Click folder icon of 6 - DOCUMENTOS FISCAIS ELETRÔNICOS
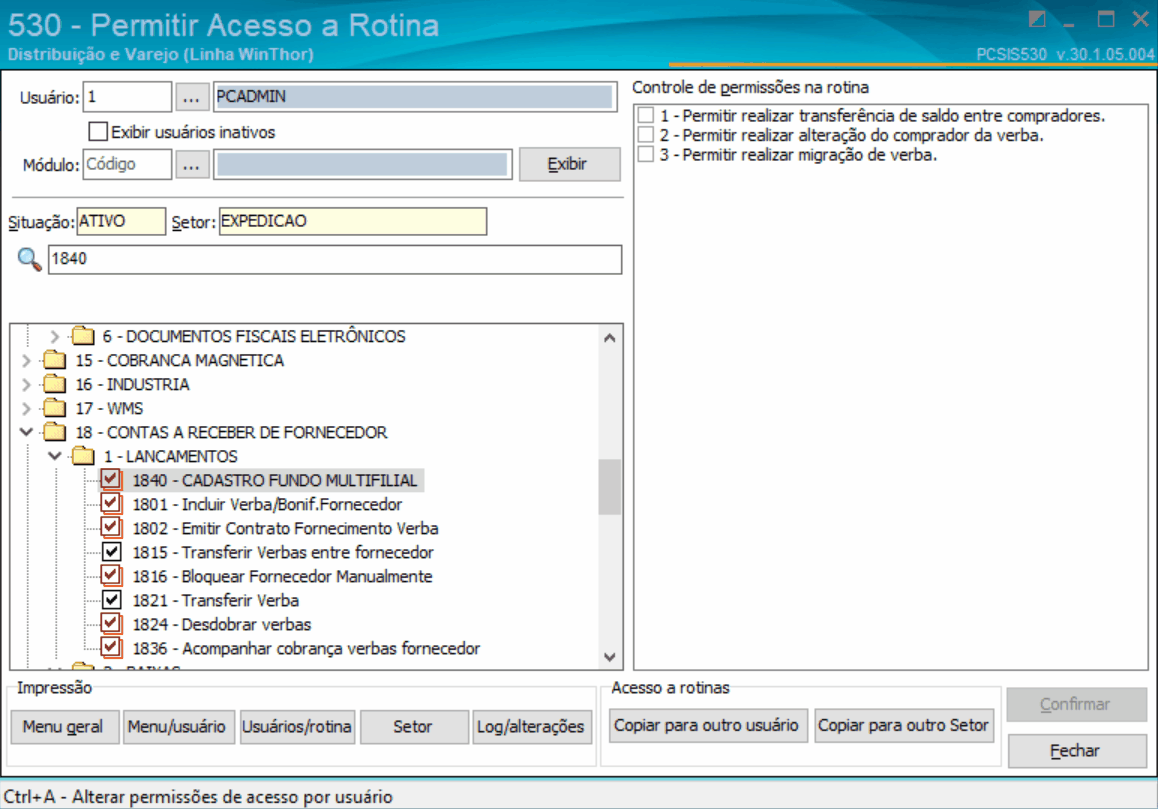 tap(83, 336)
